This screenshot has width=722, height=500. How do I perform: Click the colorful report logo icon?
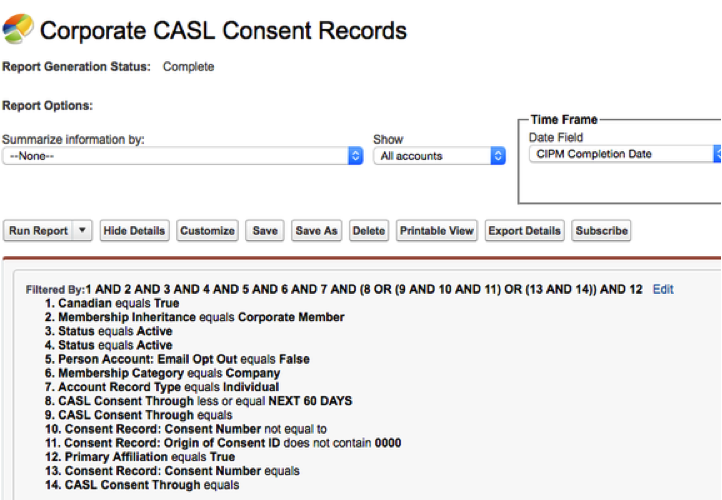(18, 29)
